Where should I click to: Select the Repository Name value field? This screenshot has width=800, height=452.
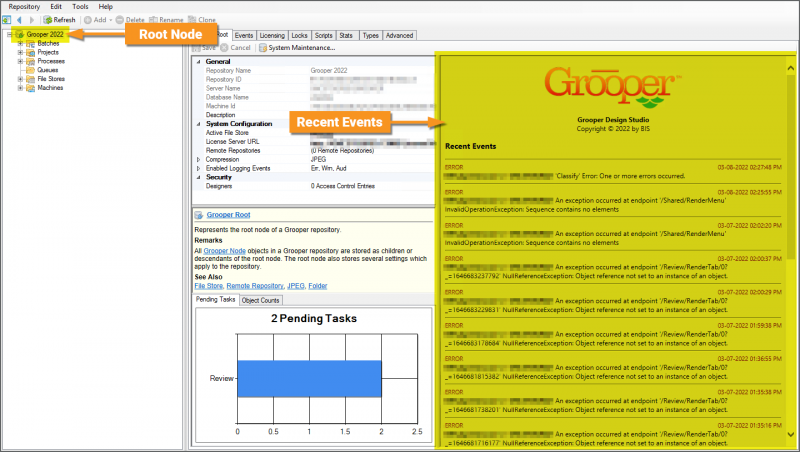click(x=372, y=70)
